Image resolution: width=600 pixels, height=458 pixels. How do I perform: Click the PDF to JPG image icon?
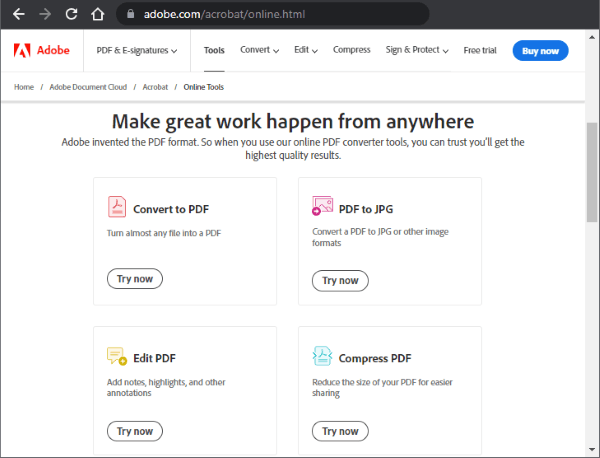(x=322, y=206)
